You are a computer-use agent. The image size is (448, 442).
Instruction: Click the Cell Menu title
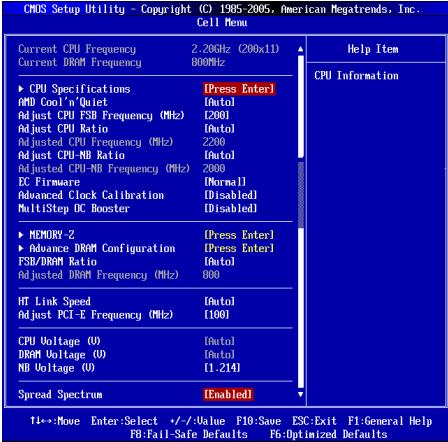pos(222,23)
